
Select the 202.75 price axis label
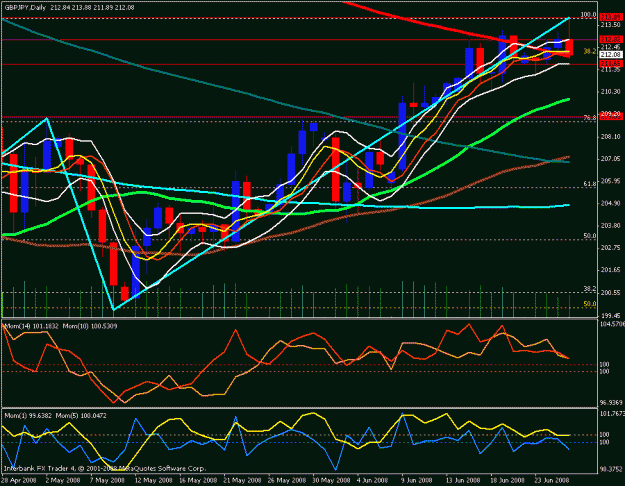pyautogui.click(x=610, y=248)
